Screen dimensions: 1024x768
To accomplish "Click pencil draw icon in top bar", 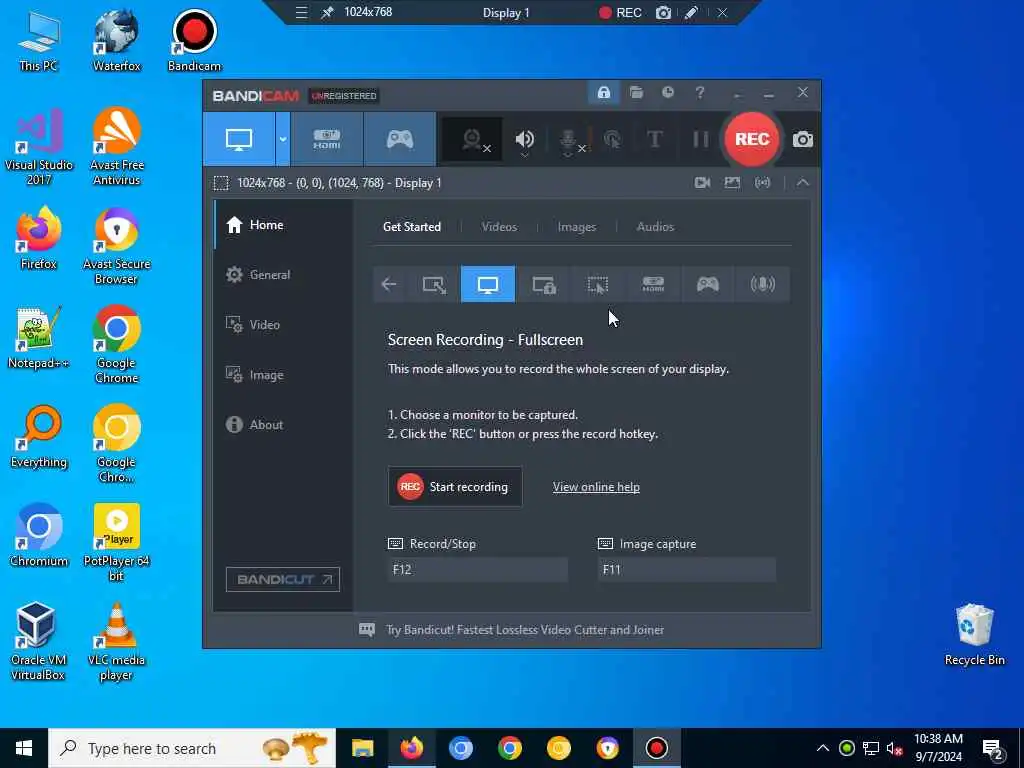I will [x=691, y=12].
